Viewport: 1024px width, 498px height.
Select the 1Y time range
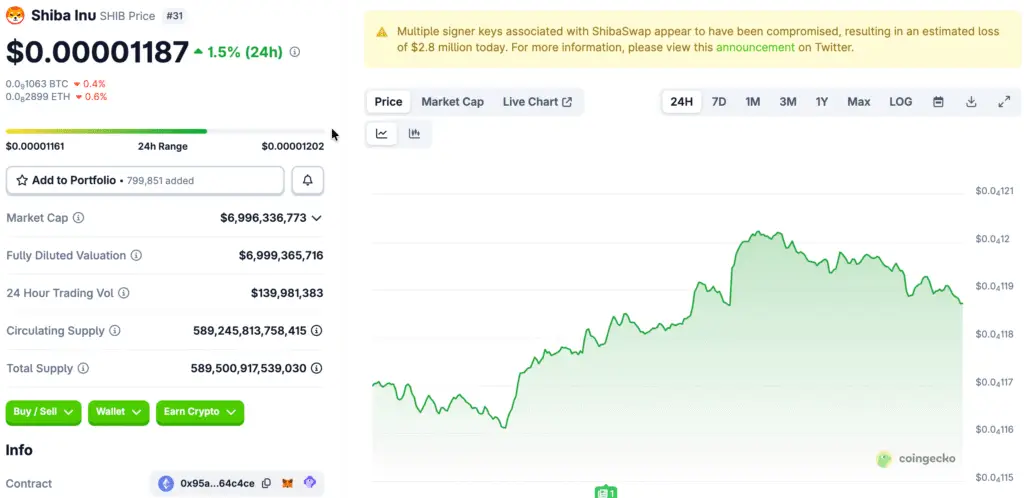[x=822, y=102]
